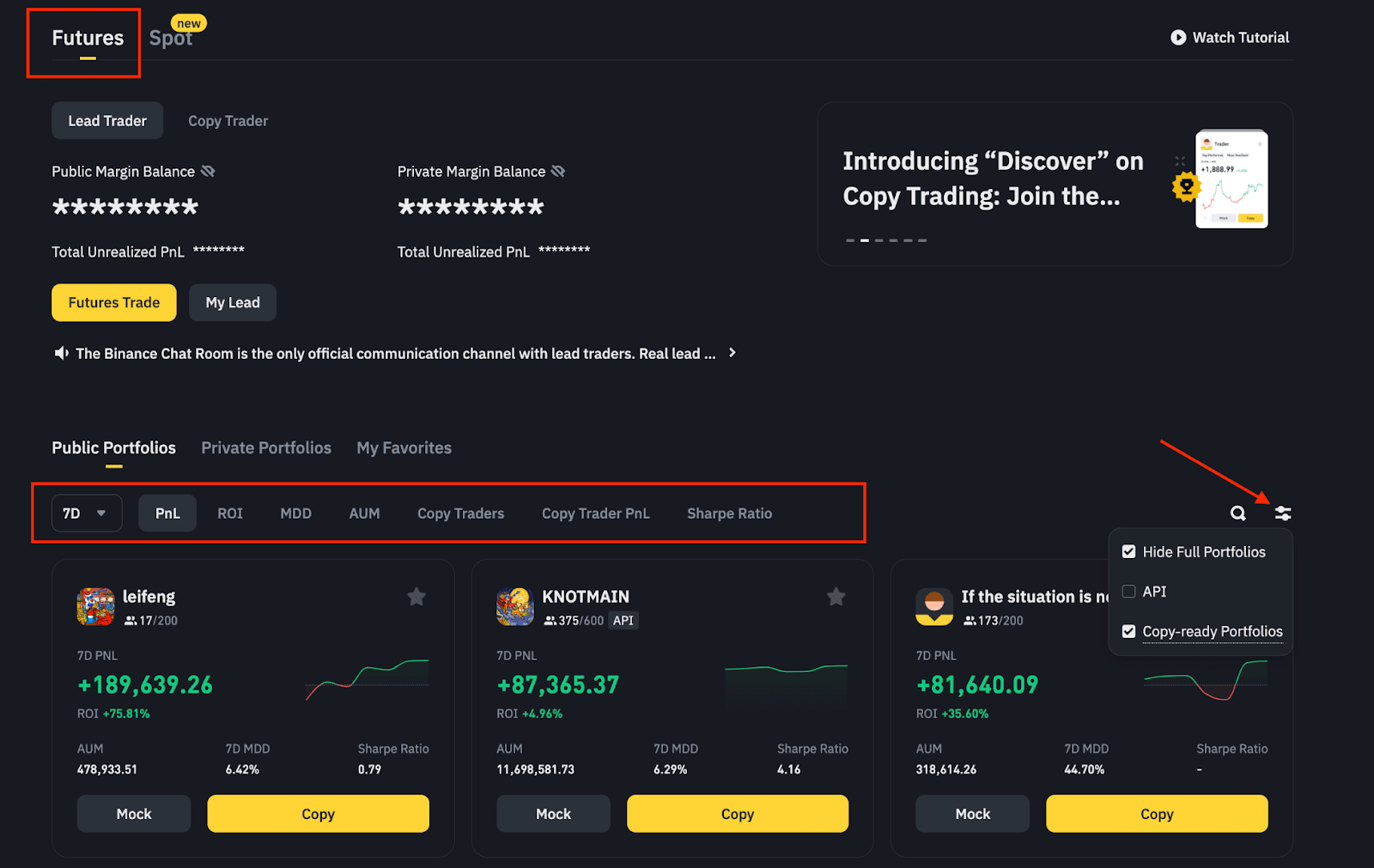Open Private Portfolios tab

pyautogui.click(x=266, y=448)
